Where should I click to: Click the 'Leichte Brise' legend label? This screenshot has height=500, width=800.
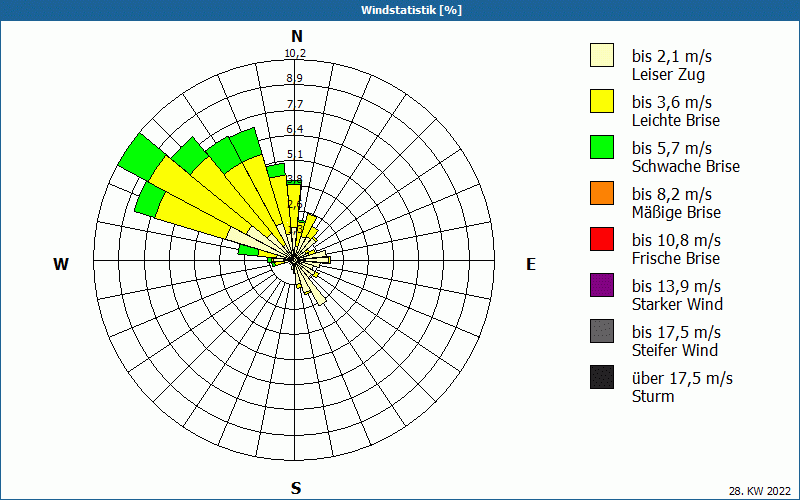tap(676, 120)
